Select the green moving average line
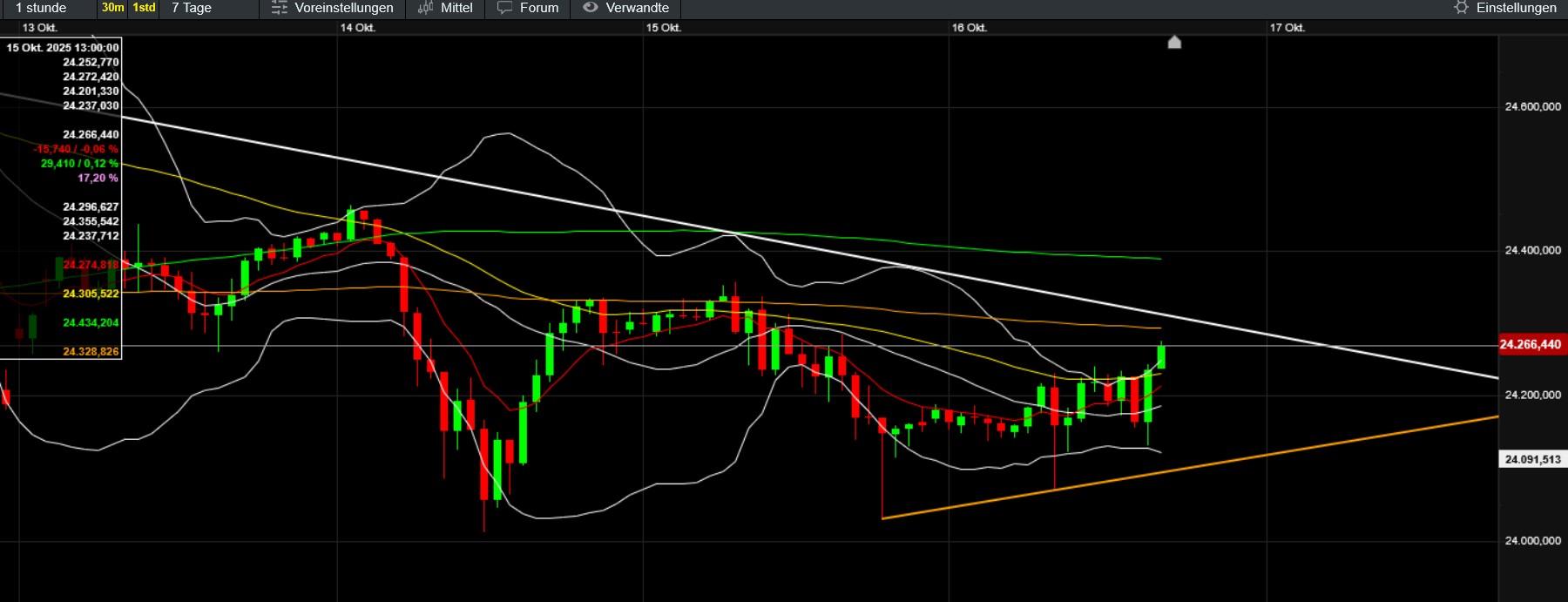Image resolution: width=1568 pixels, height=602 pixels. [x=871, y=238]
